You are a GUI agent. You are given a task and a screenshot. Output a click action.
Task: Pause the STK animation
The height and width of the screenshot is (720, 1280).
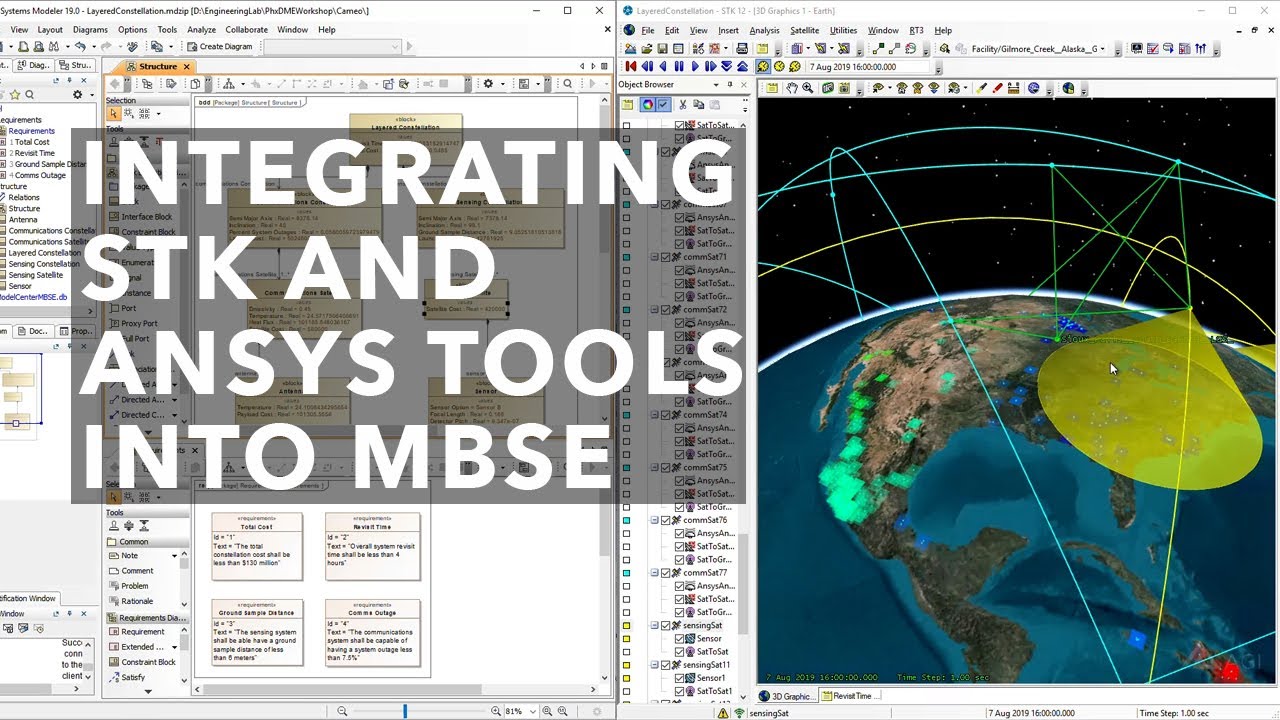point(679,66)
